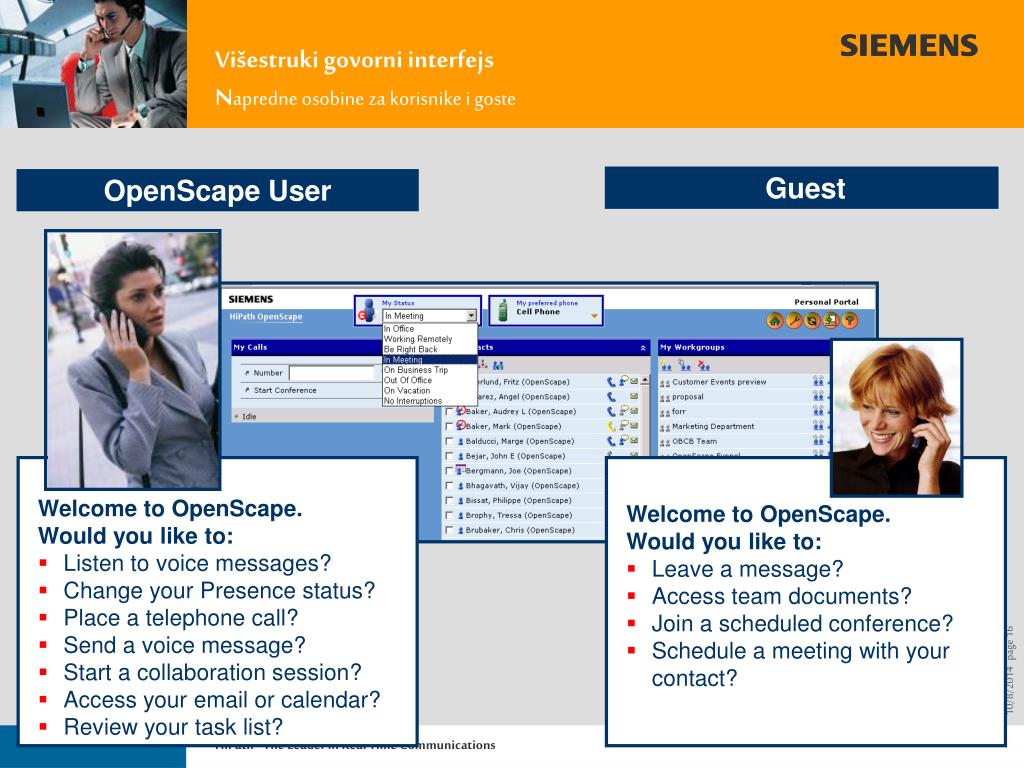
Task: Select No Interruptions status option
Action: (430, 401)
